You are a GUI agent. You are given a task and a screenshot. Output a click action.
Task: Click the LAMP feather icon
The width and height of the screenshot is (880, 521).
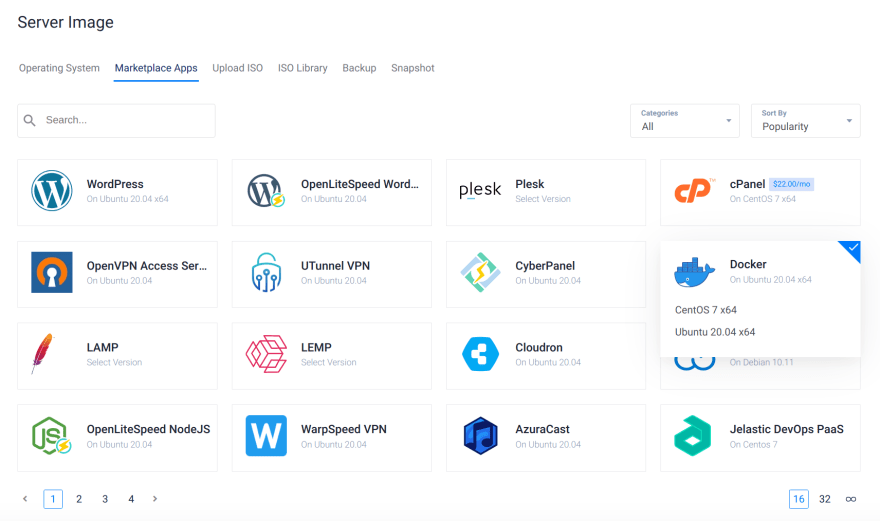tap(43, 354)
